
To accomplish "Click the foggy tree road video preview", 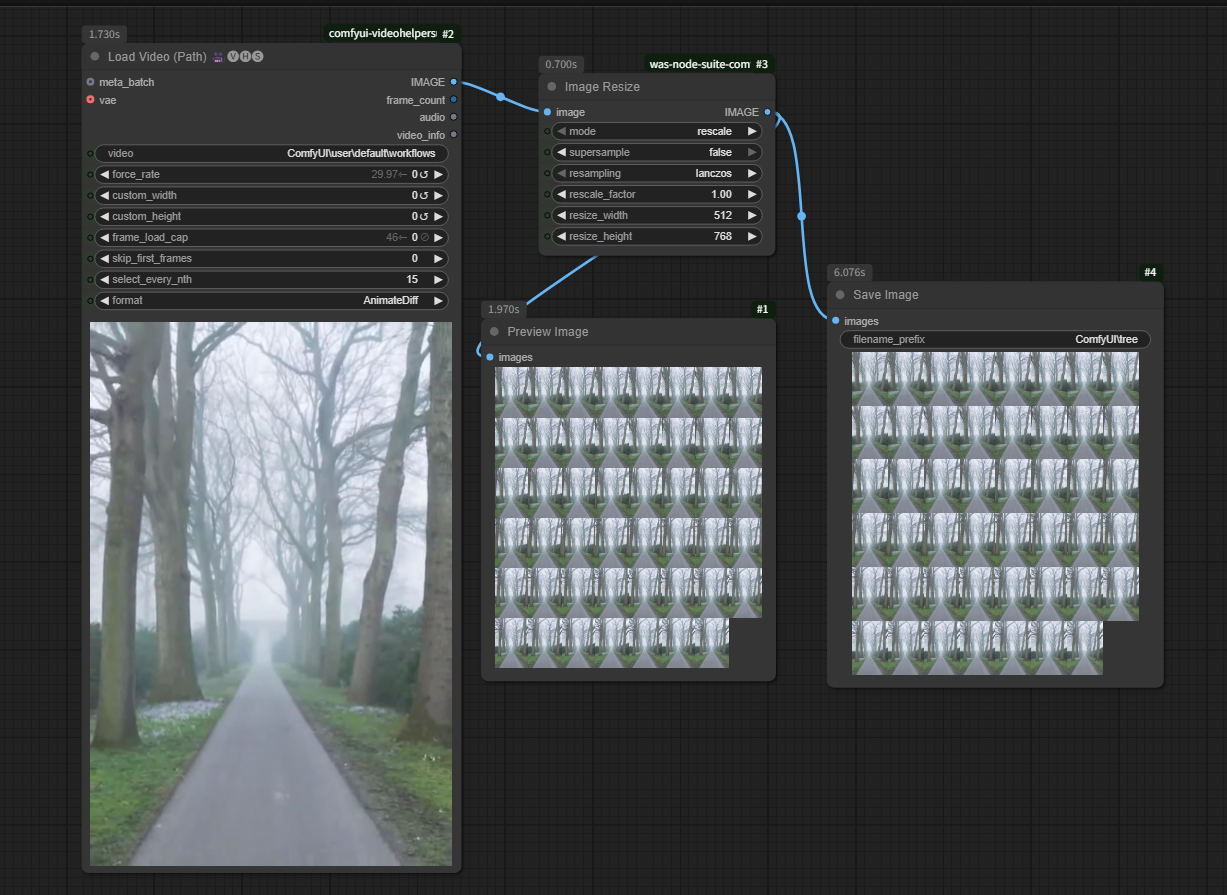I will point(270,593).
